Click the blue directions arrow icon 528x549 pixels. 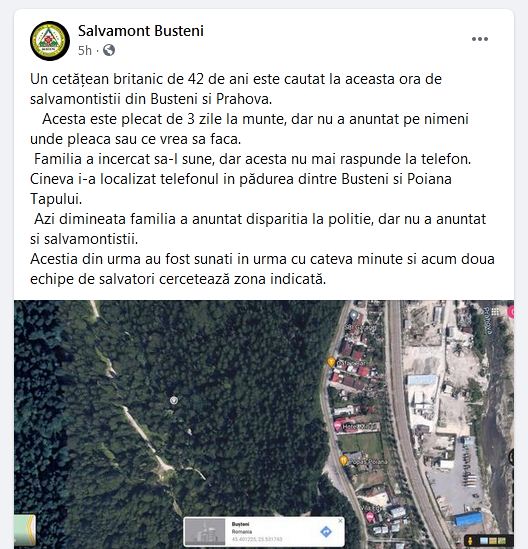(326, 531)
